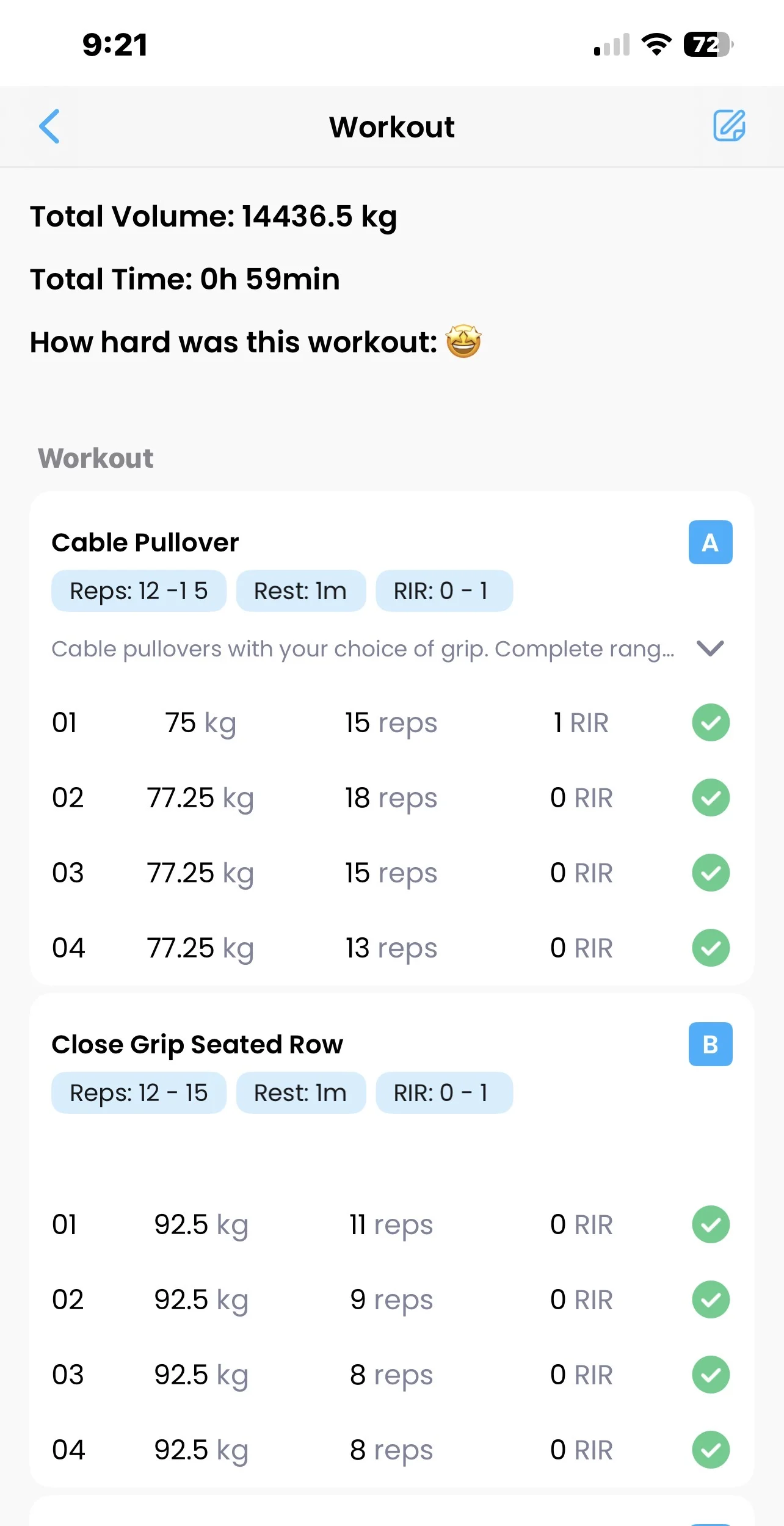Tap the Wi-Fi status icon
Image resolution: width=784 pixels, height=1526 pixels.
click(x=656, y=45)
